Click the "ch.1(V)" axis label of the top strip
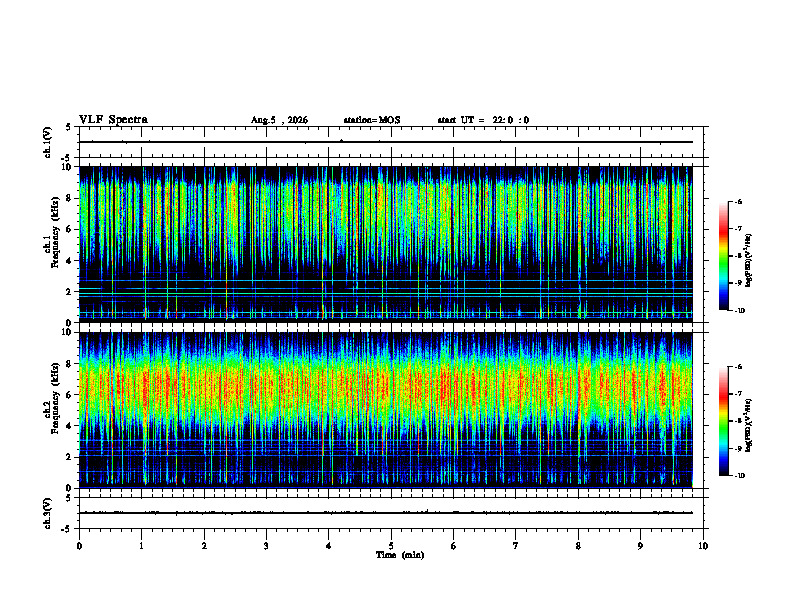Screen dimensions: 792x612 point(48,142)
